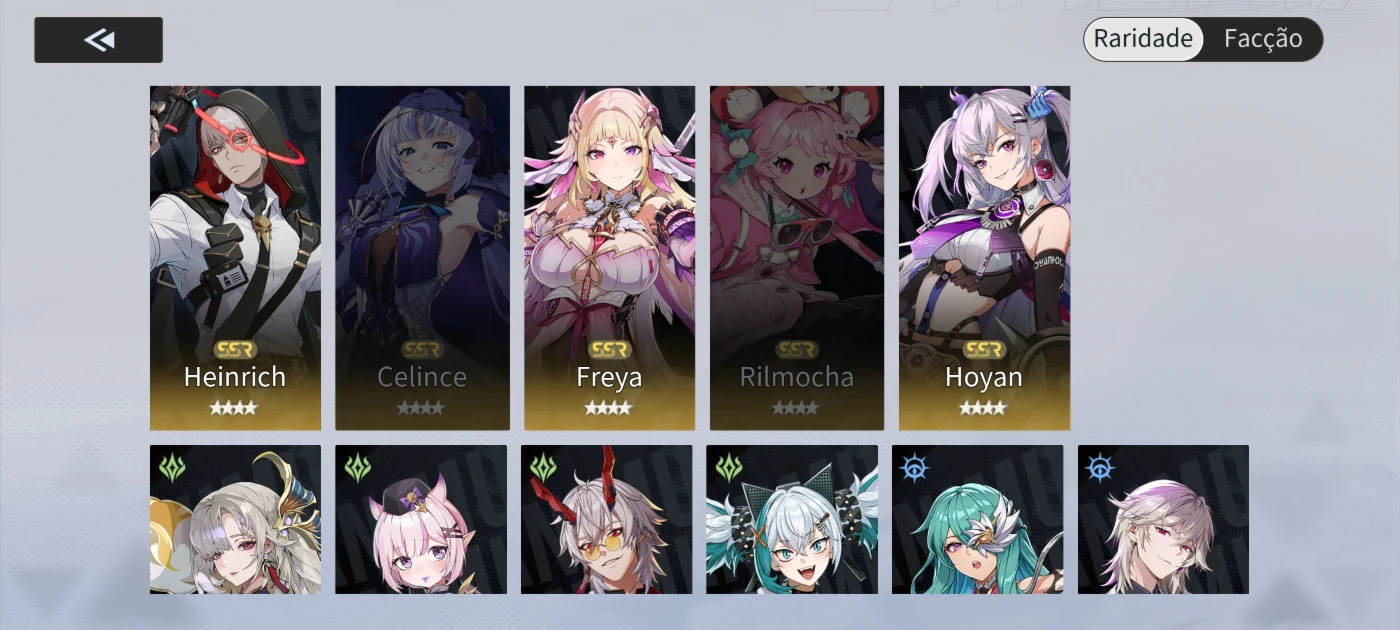1400x630 pixels.
Task: Select Hoyan character card
Action: pos(984,258)
